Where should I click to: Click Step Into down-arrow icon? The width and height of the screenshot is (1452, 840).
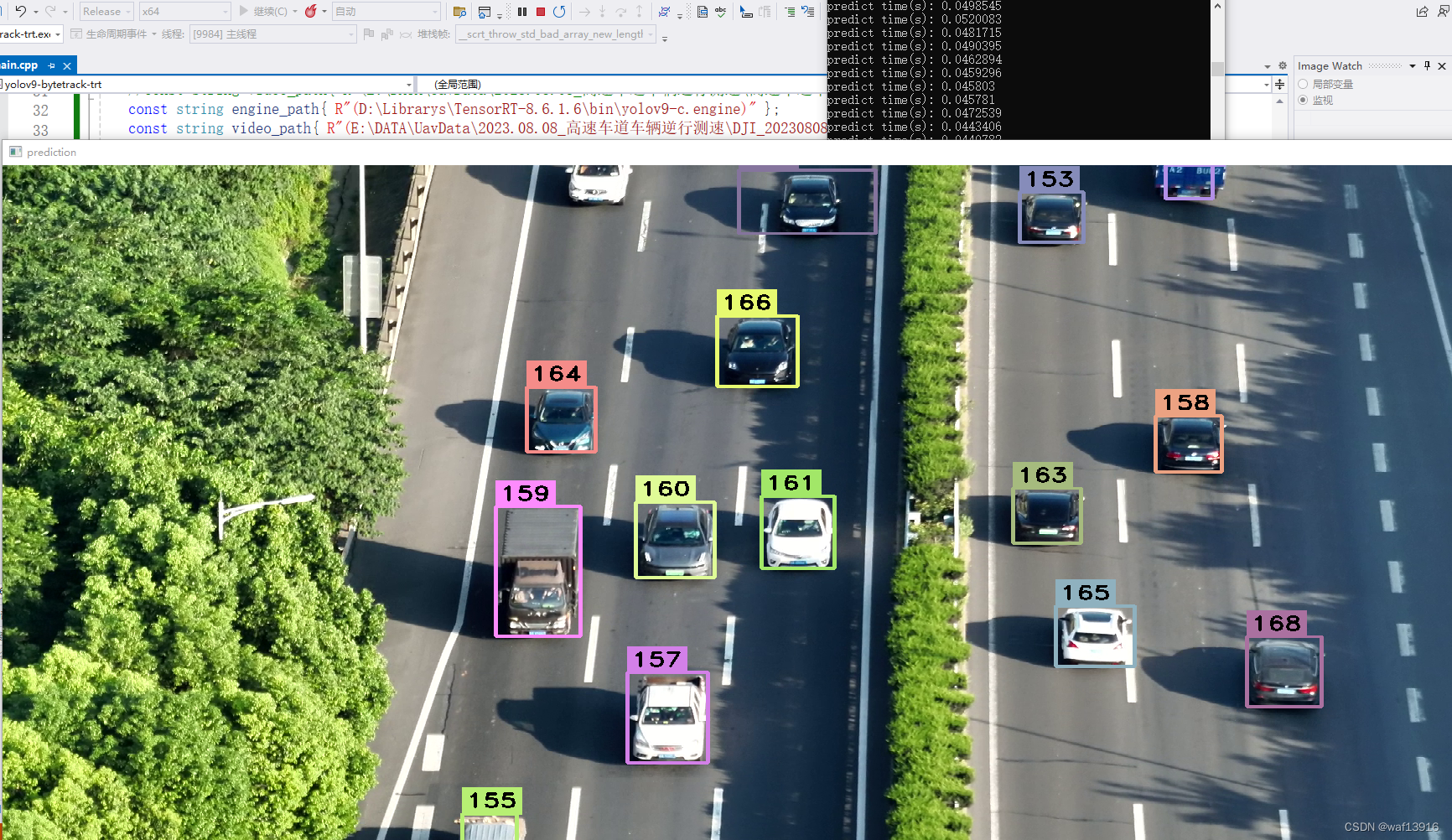[602, 11]
